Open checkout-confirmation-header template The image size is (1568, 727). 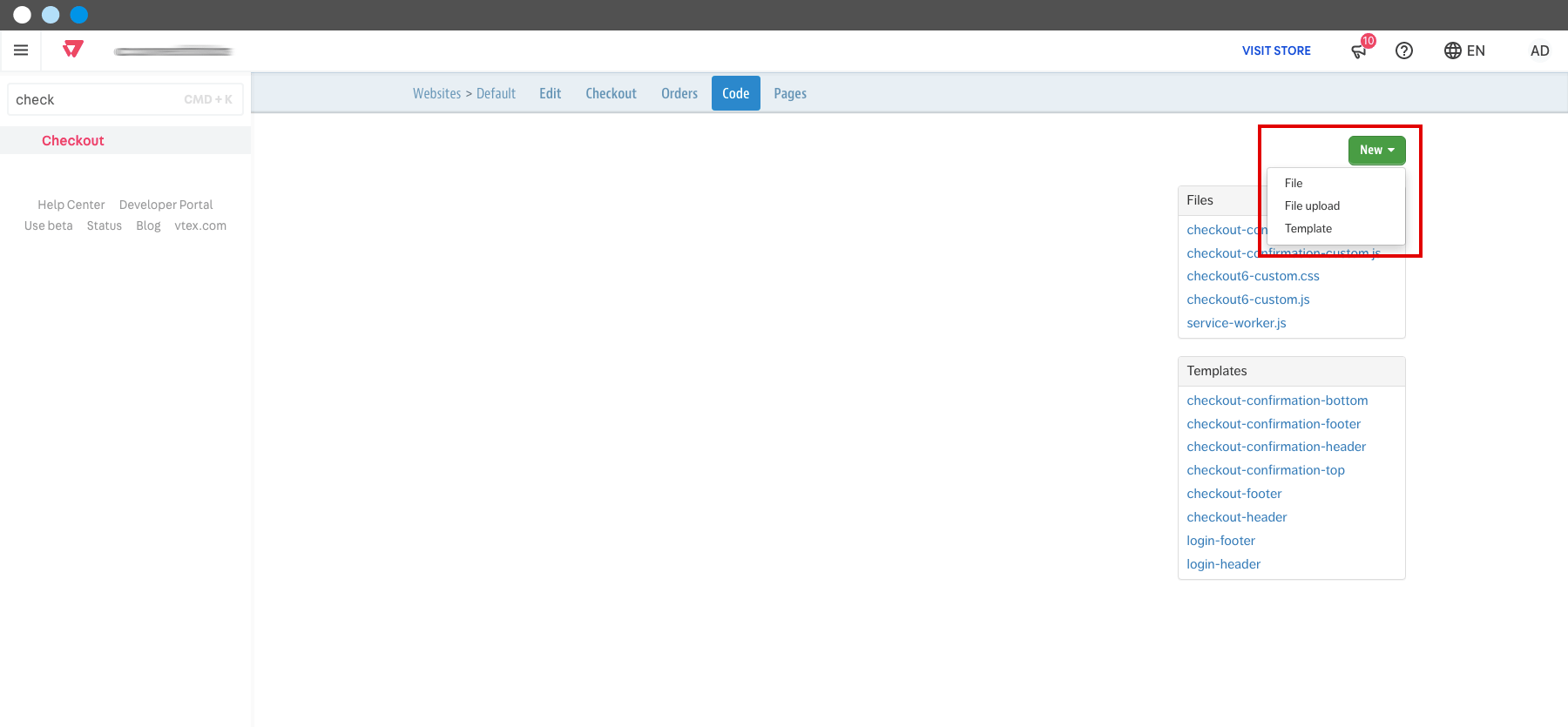(1276, 447)
